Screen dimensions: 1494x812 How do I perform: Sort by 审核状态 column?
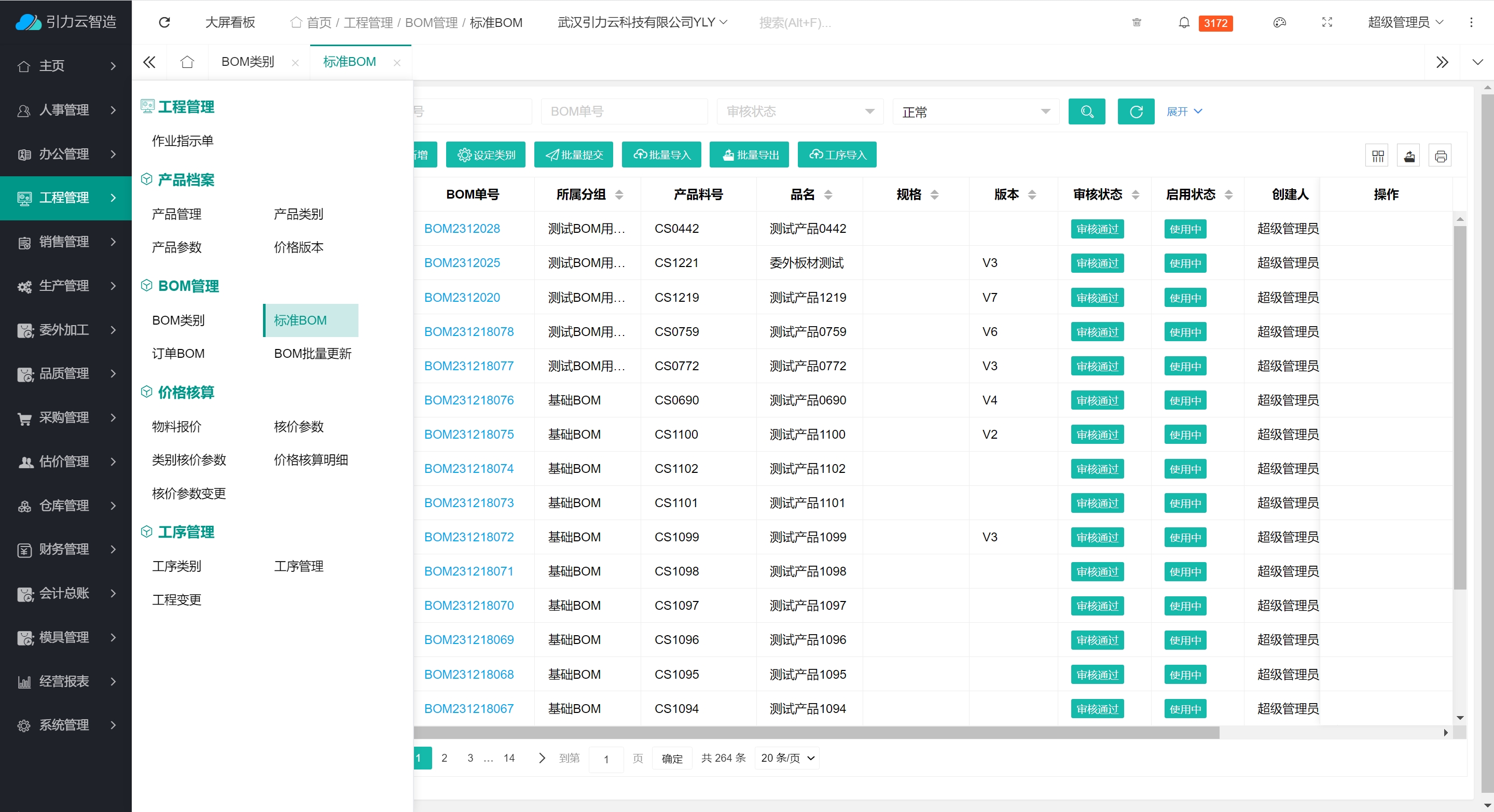[x=1135, y=195]
